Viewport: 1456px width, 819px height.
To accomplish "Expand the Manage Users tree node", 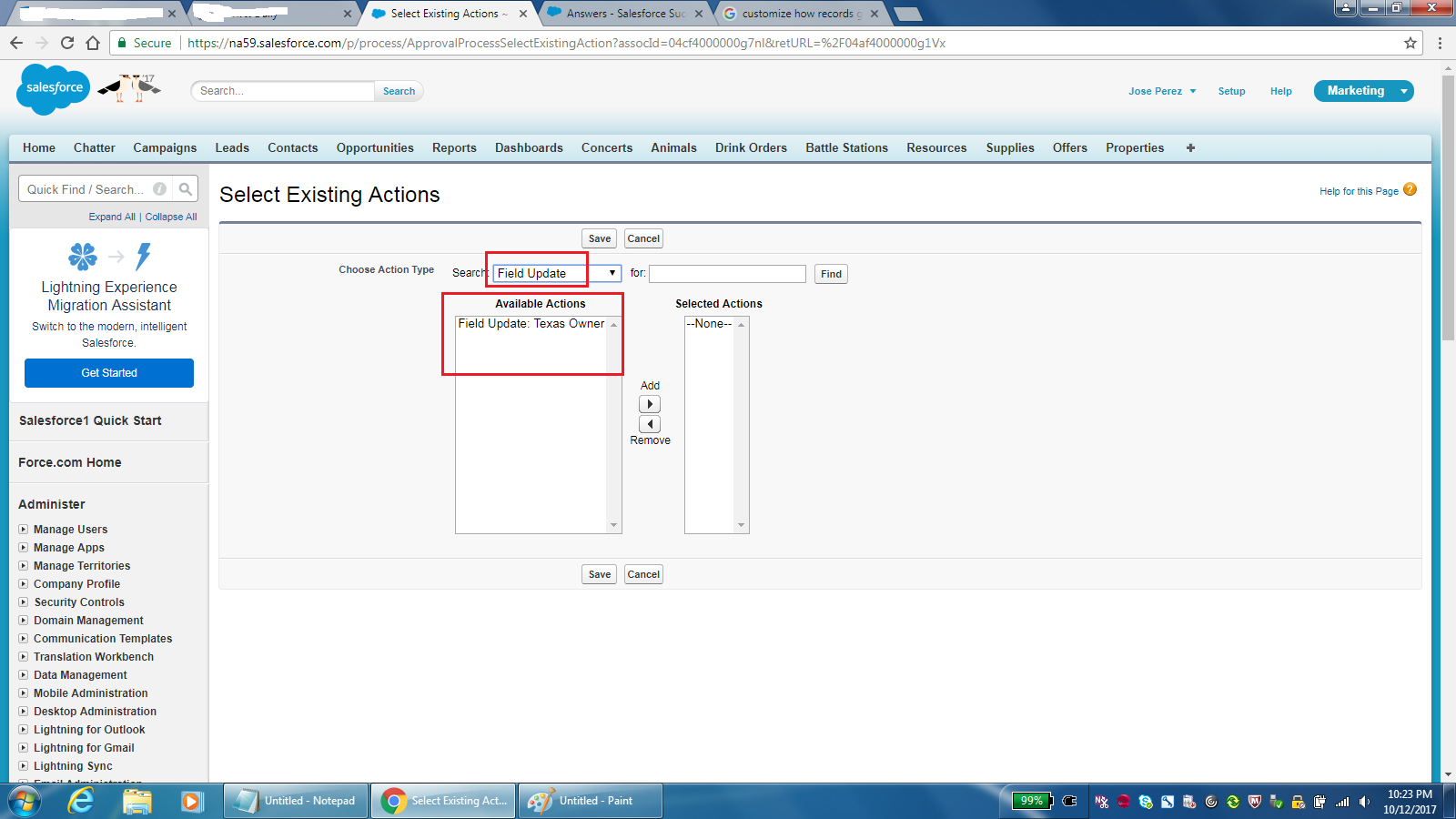I will pyautogui.click(x=24, y=530).
